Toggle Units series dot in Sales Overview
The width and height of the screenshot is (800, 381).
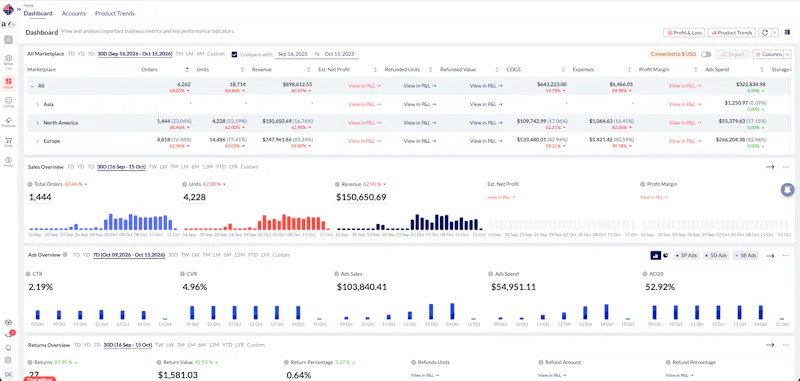pyautogui.click(x=184, y=184)
